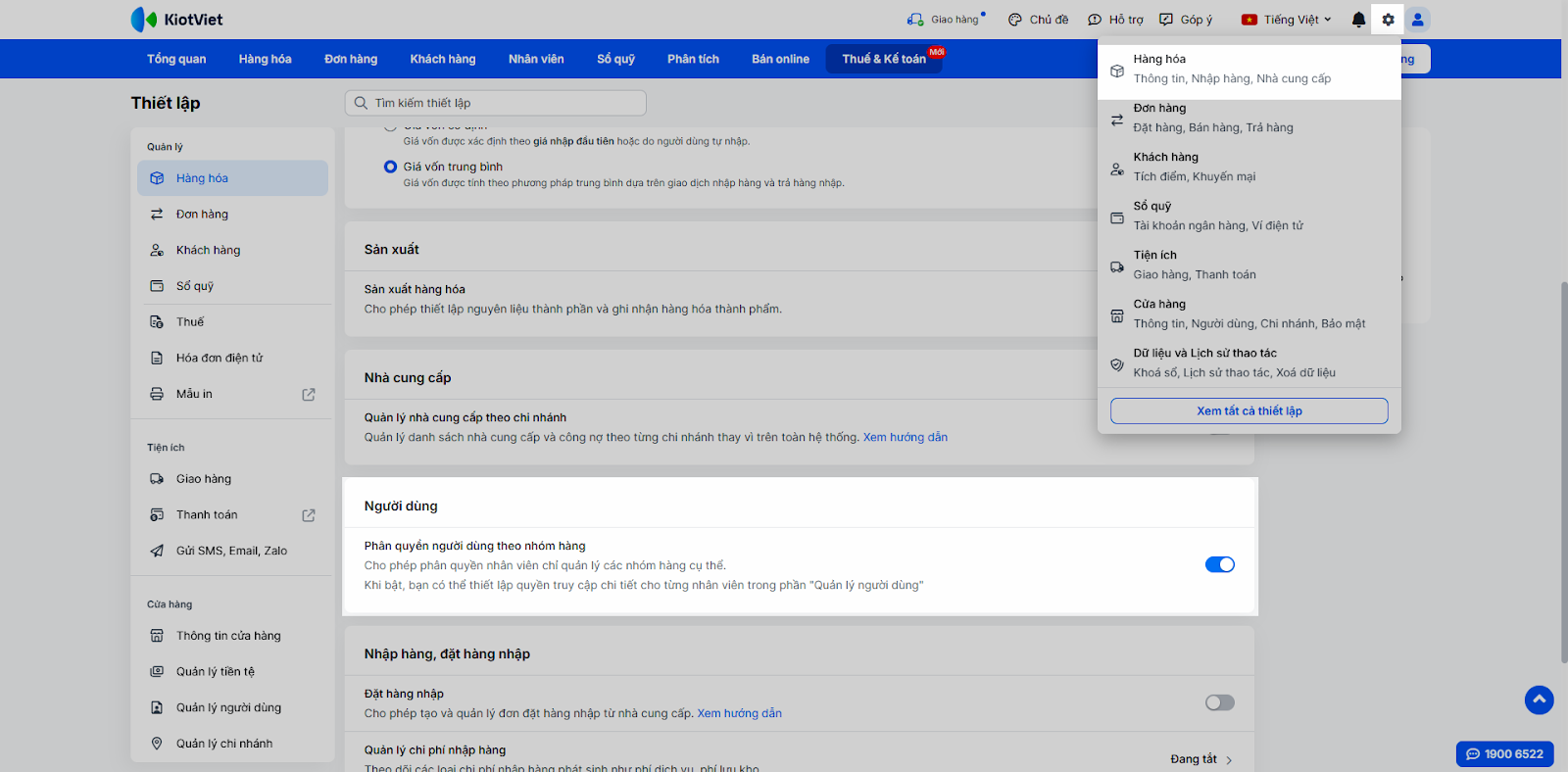1568x772 pixels.
Task: Toggle Phân quyền người dùng theo nhóm hàng
Action: 1219,564
